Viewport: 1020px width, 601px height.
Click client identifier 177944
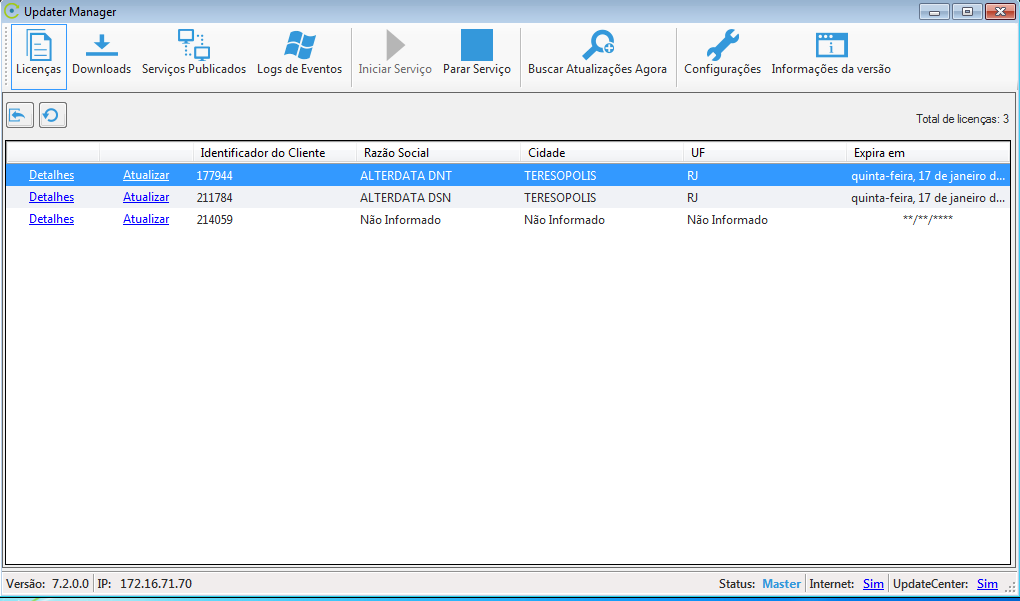[x=214, y=176]
